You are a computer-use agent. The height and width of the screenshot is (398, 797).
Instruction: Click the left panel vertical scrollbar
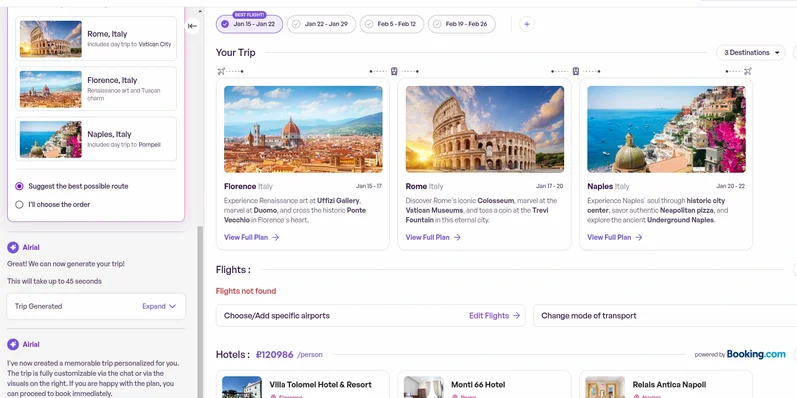[200, 310]
